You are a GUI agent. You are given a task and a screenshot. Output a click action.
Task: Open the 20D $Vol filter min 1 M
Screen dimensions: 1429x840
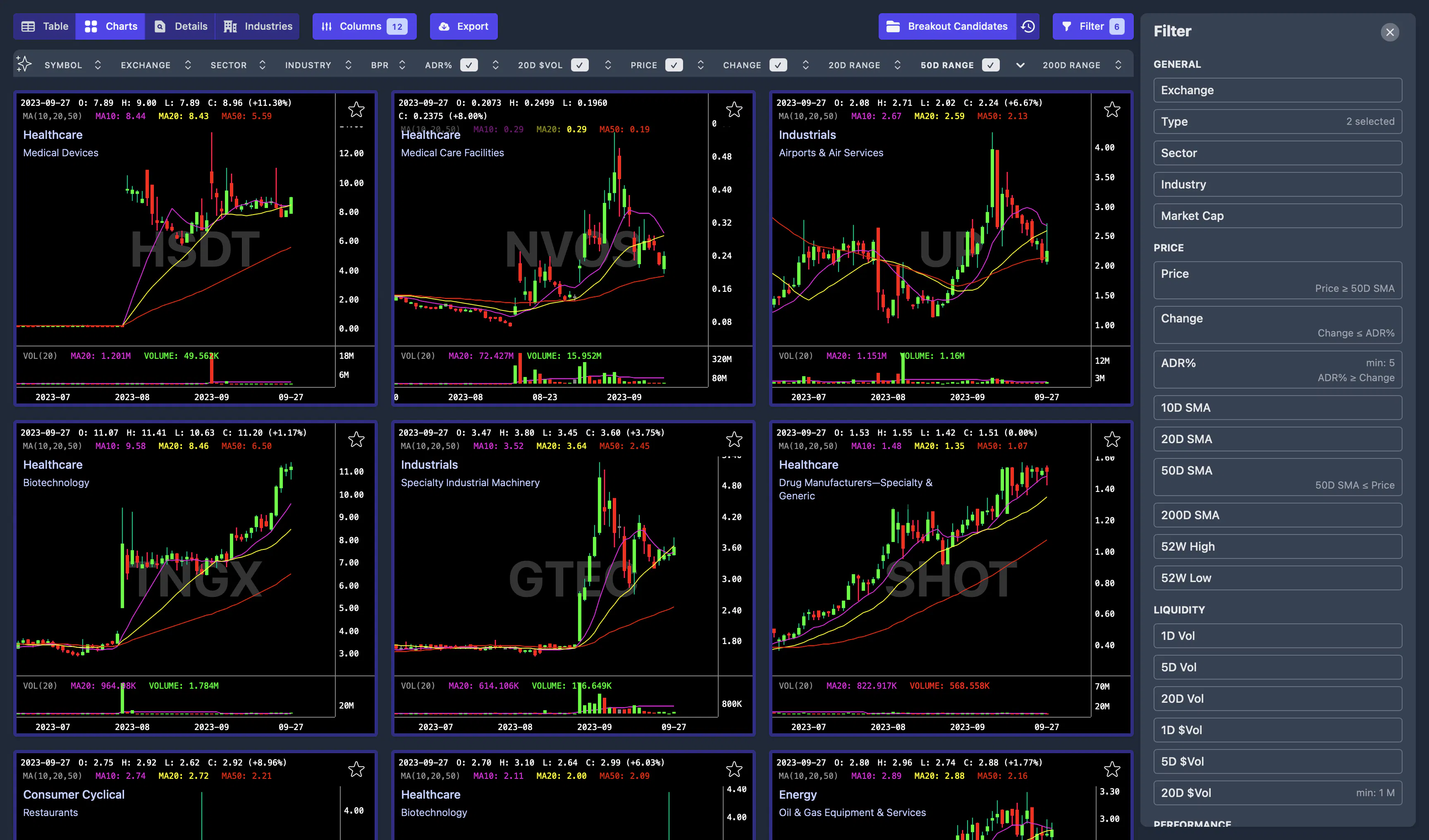(x=1278, y=793)
